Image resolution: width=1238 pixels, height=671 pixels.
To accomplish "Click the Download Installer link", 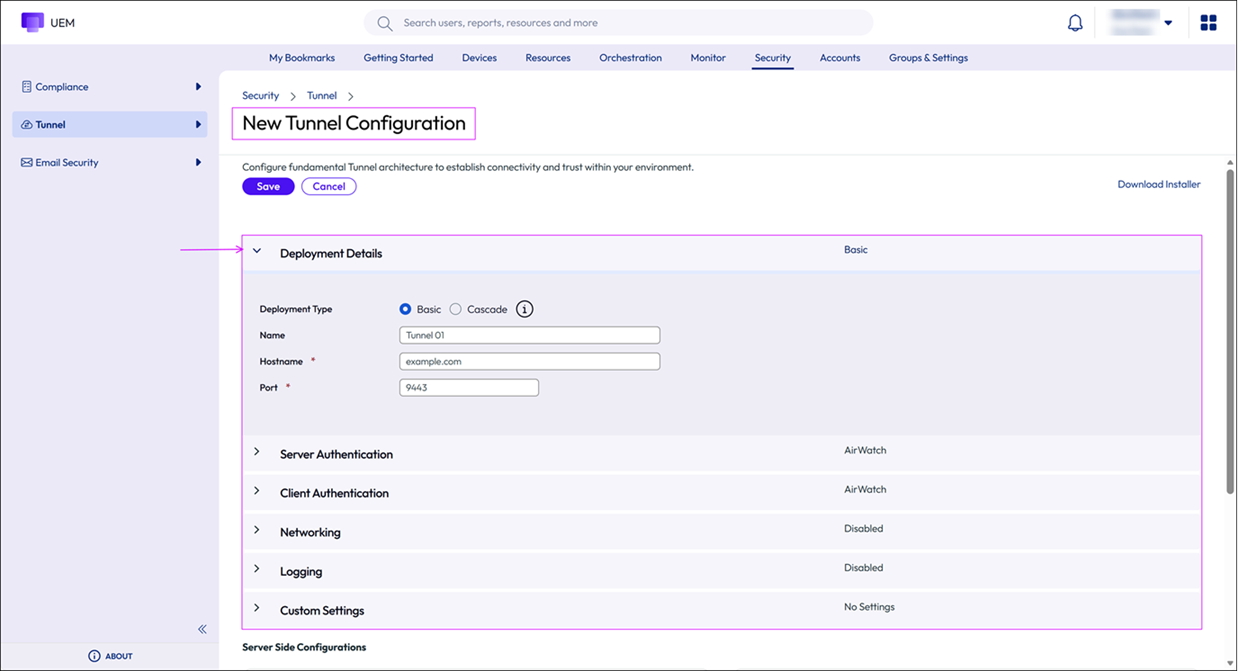I will tap(1159, 184).
